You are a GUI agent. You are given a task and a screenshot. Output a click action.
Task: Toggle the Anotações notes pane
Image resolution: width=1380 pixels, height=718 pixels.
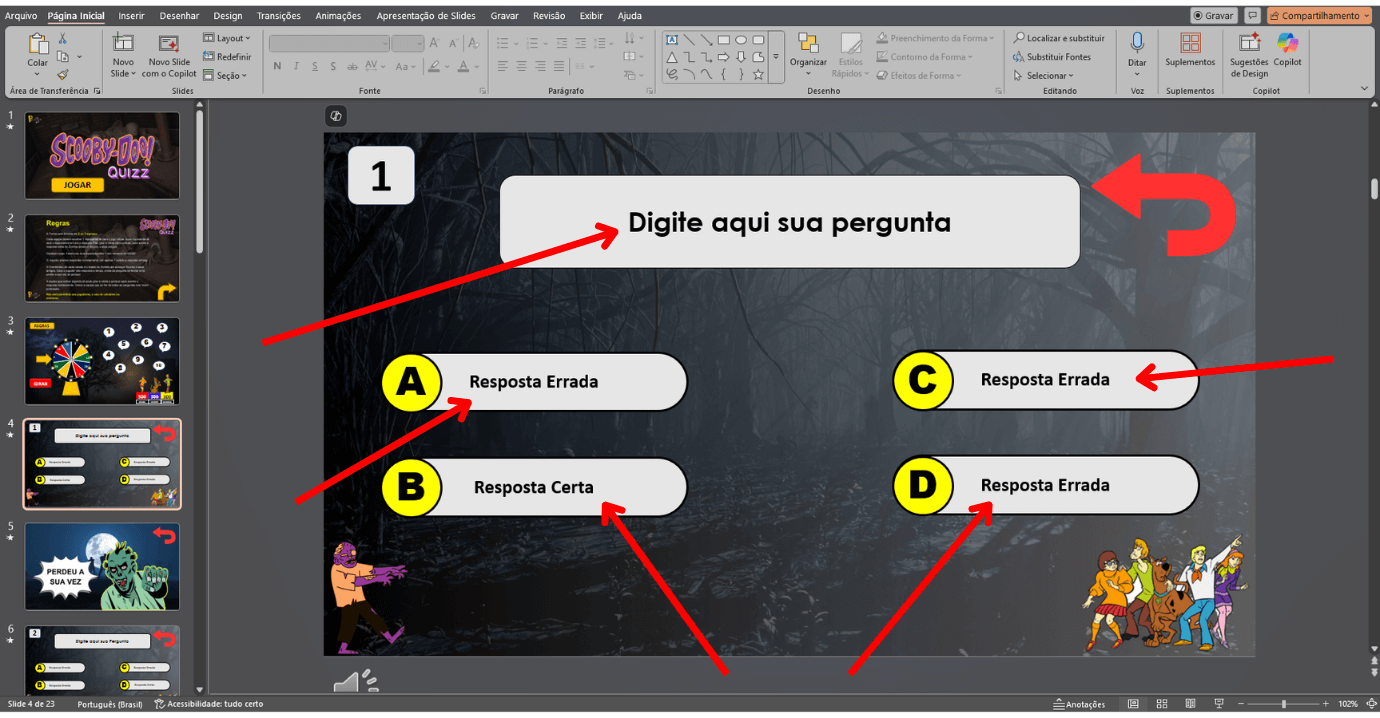pos(1079,704)
